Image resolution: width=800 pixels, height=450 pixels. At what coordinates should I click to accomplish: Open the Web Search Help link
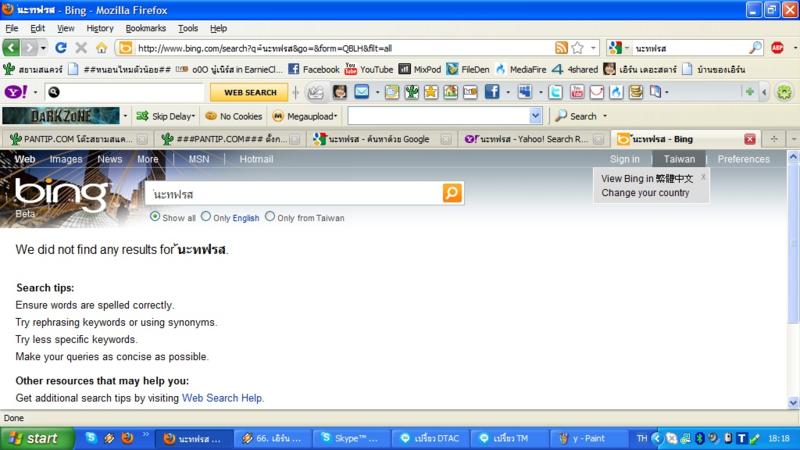point(222,398)
